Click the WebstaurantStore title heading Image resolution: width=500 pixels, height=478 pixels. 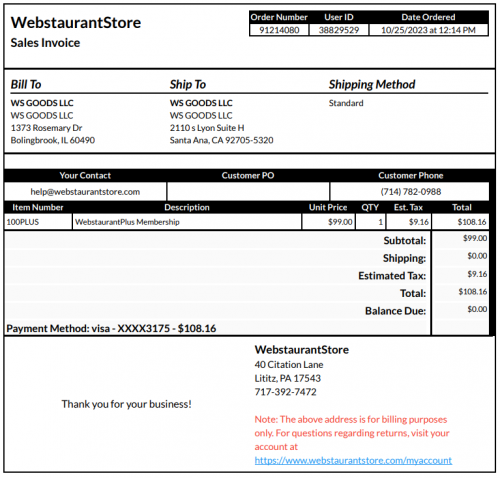[76, 23]
